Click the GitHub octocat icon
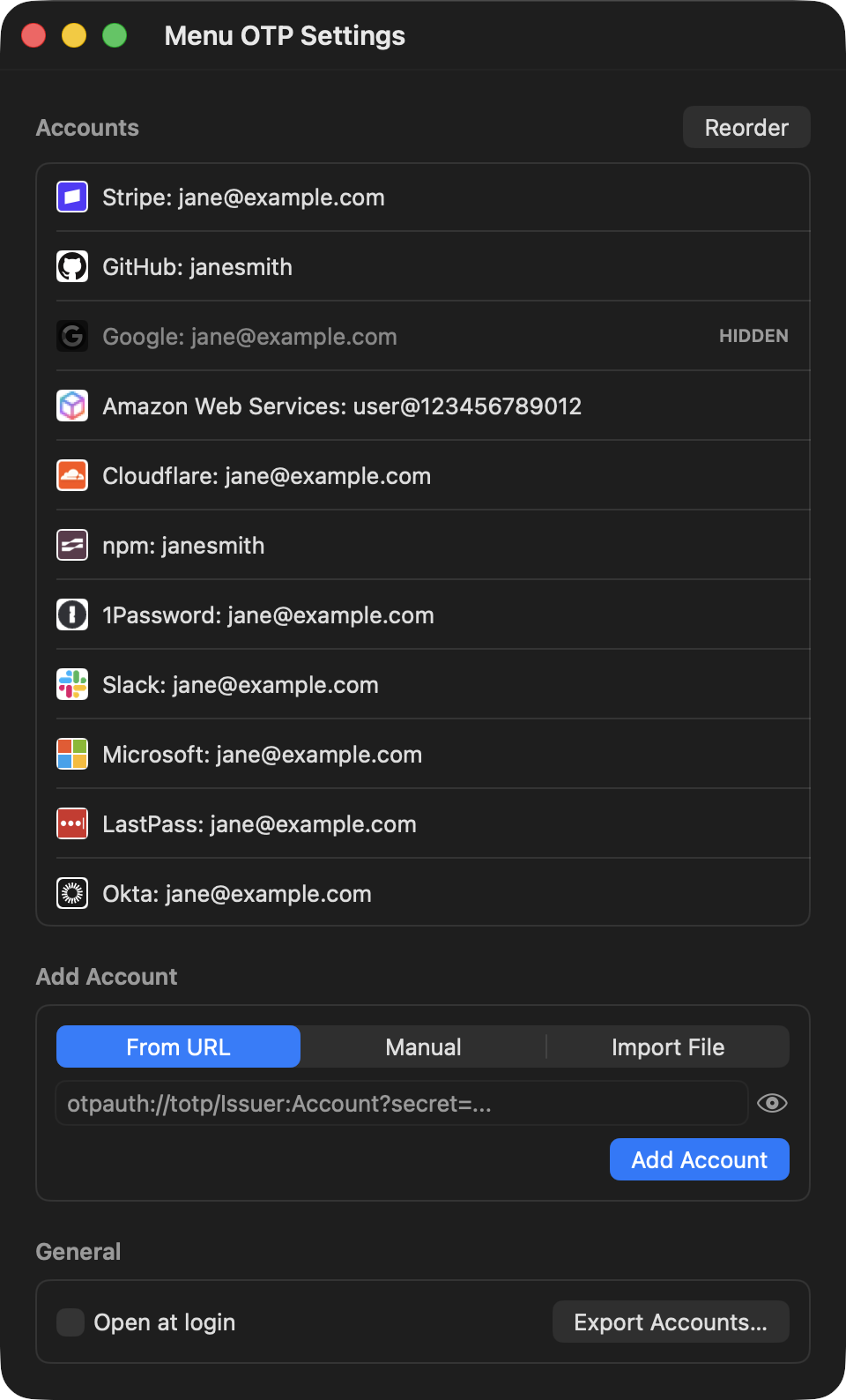Screen dimensions: 846x1400 click(72, 266)
